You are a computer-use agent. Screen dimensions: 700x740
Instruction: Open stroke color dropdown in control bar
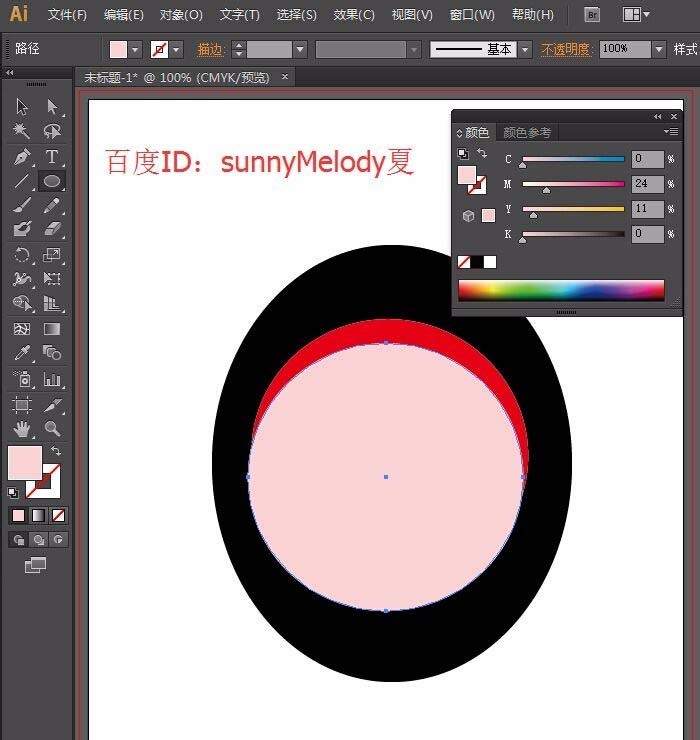click(x=176, y=49)
